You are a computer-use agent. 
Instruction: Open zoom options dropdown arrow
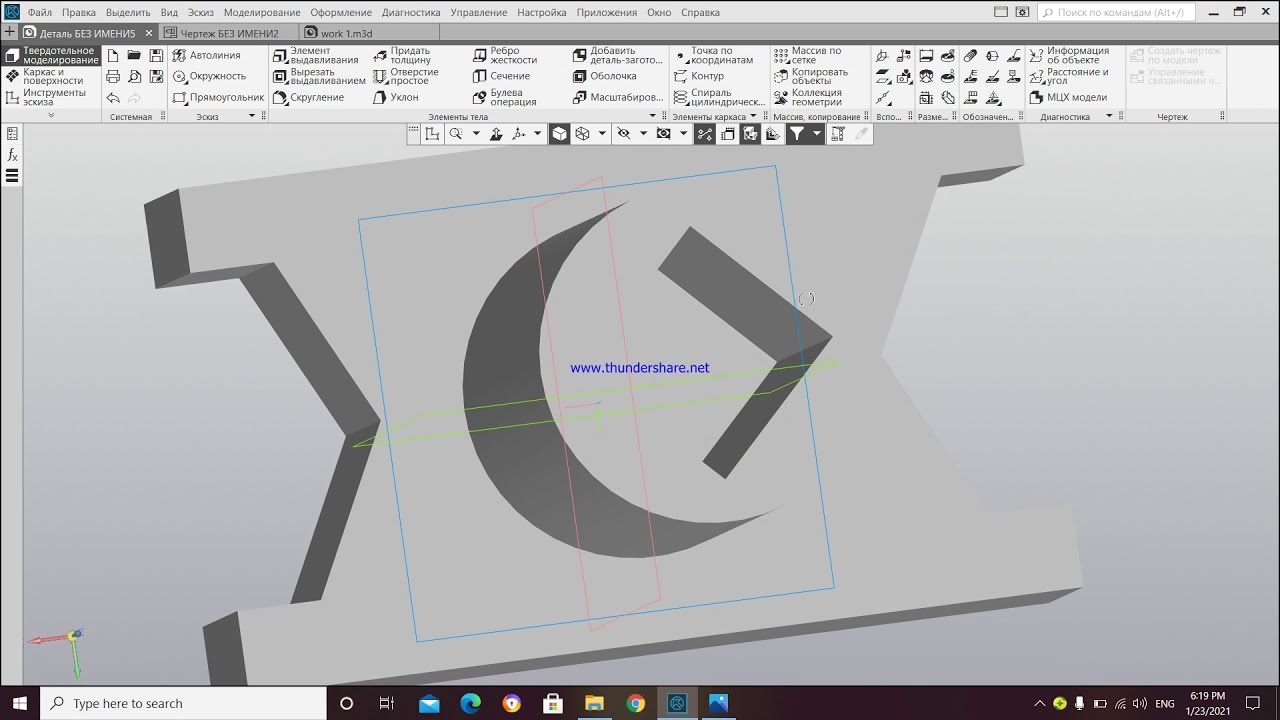coord(476,134)
